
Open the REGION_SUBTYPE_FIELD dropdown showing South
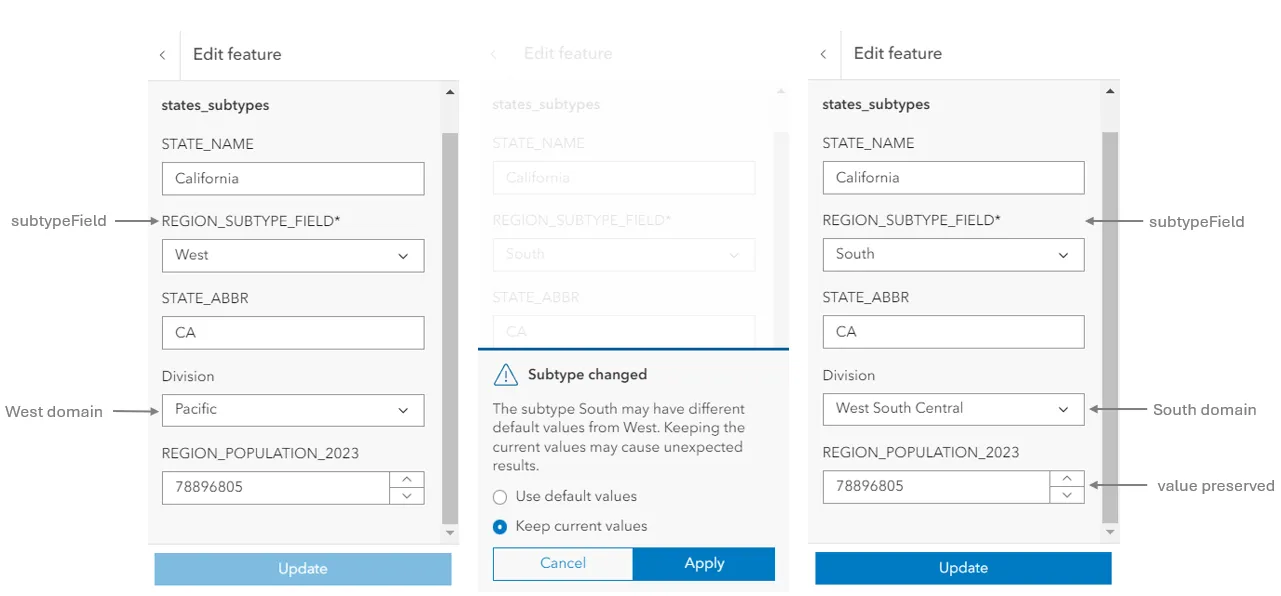[x=952, y=254]
